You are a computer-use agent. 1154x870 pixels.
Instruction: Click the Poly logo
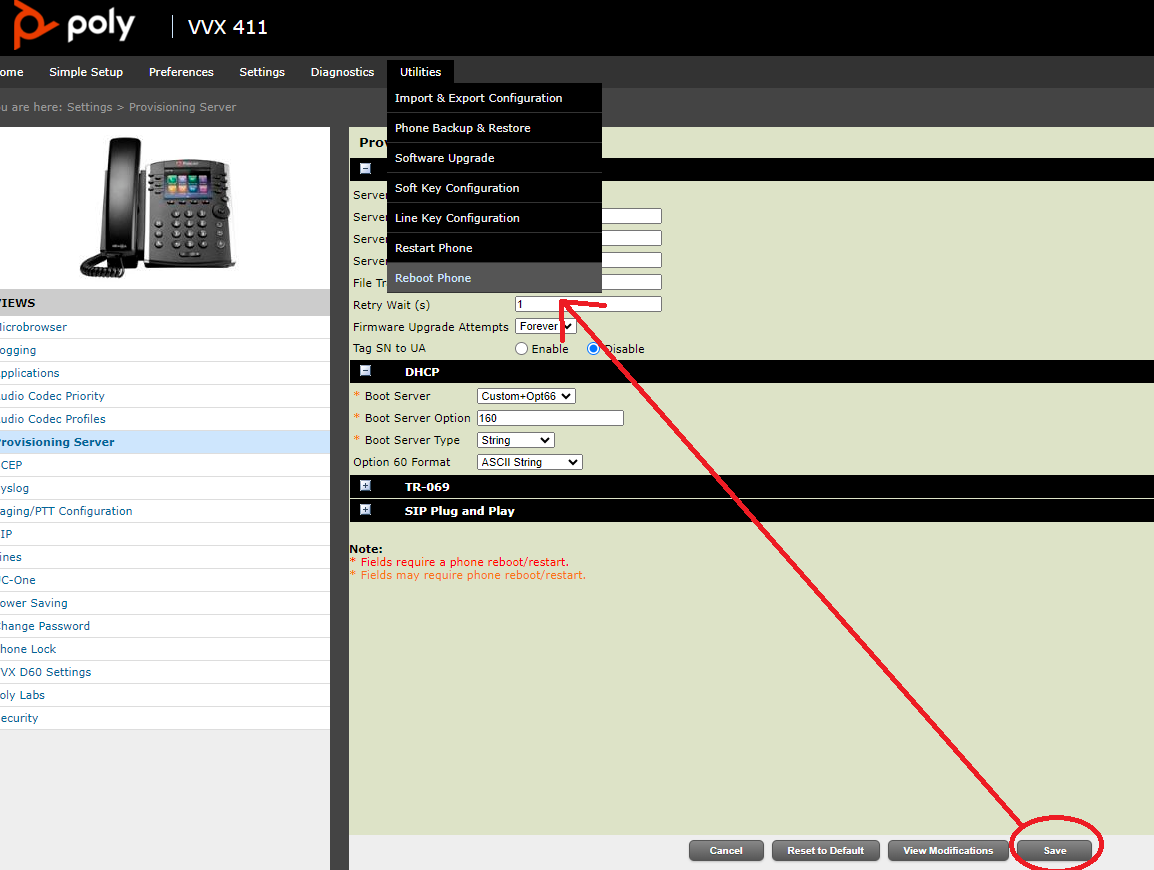74,25
